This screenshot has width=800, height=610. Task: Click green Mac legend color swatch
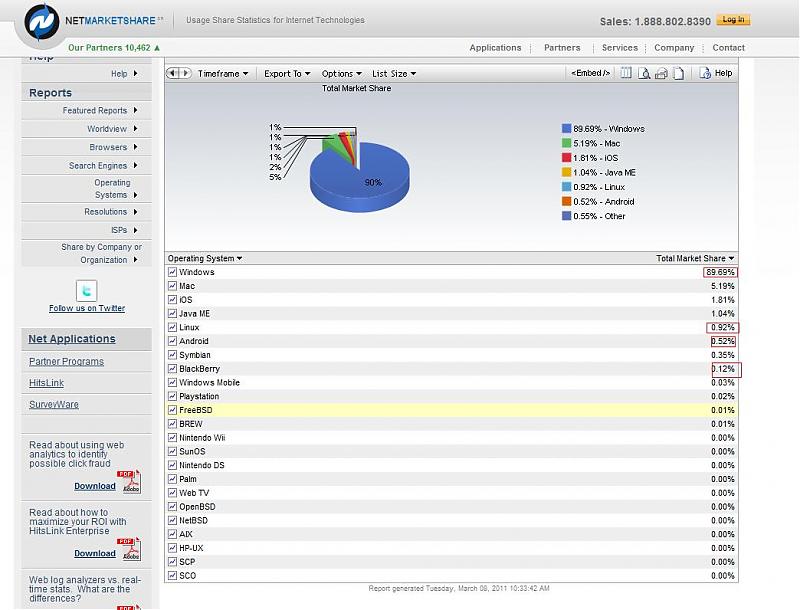(566, 143)
